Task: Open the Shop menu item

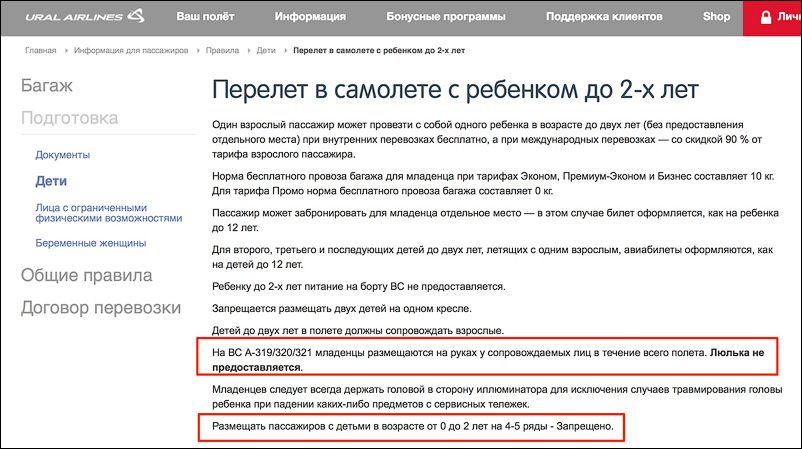Action: pyautogui.click(x=716, y=16)
